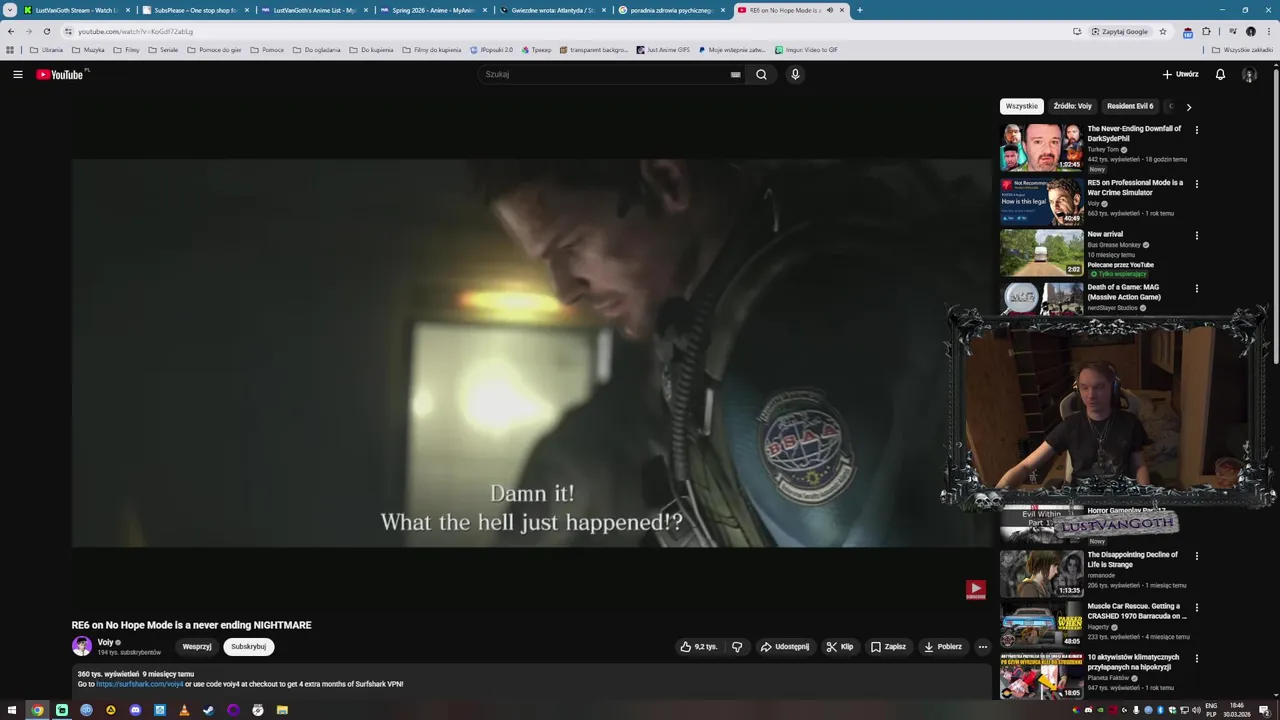The image size is (1280, 720).
Task: Open options for RE5 on Professional Mode video
Action: pos(1196,183)
